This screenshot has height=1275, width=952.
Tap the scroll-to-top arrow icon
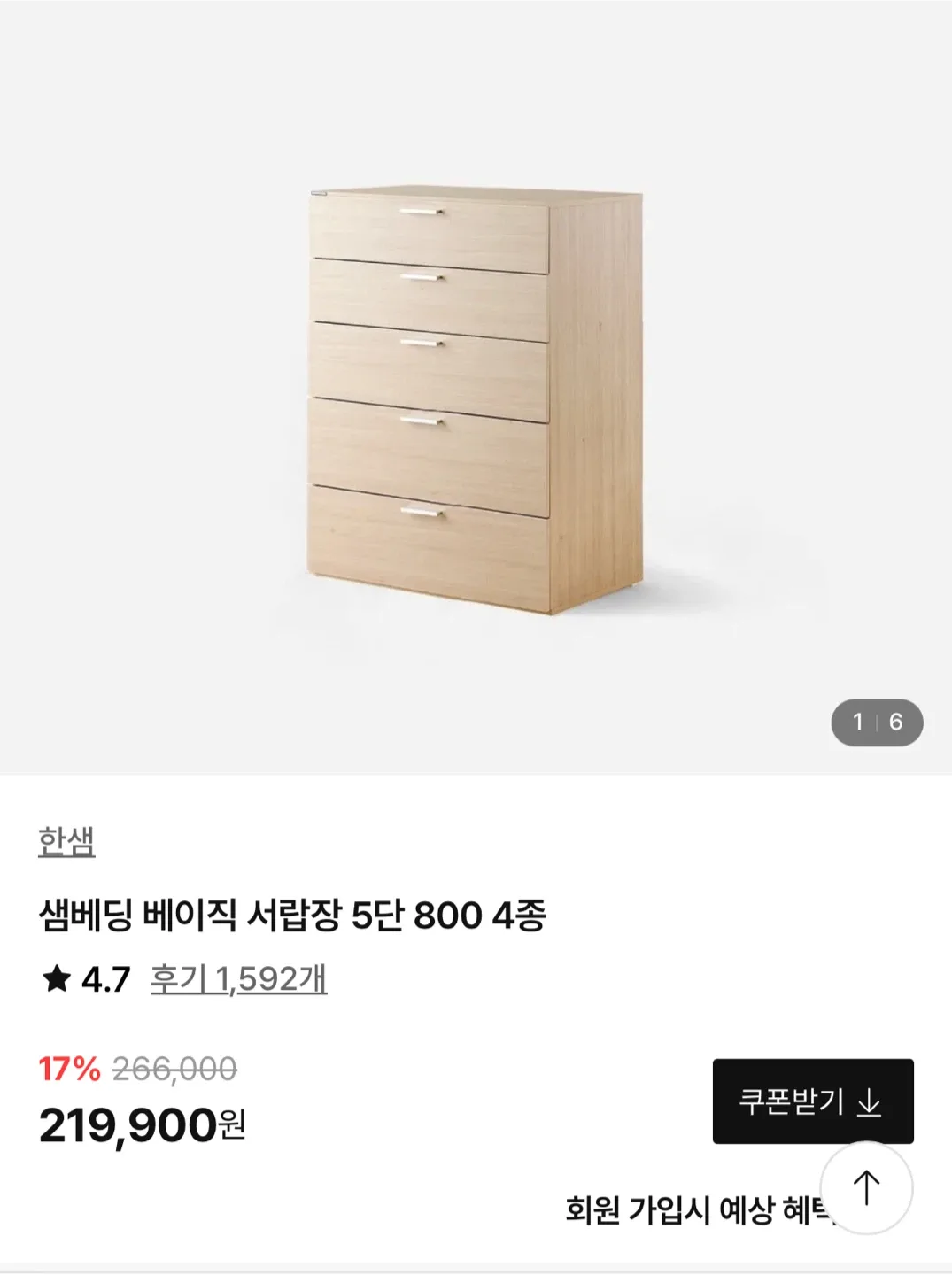tap(866, 1187)
